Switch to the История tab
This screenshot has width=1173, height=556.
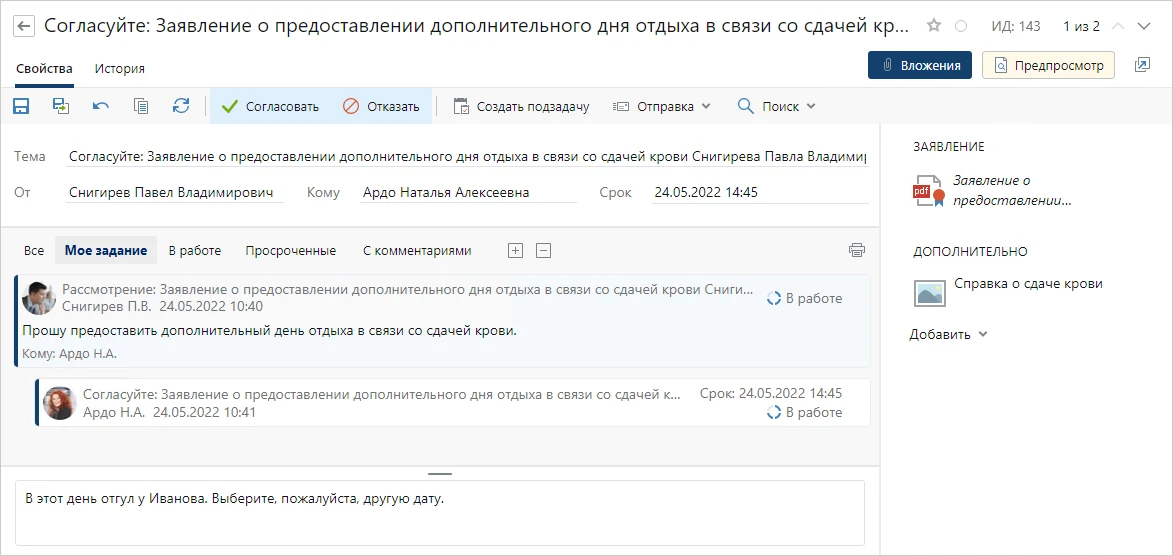[120, 69]
